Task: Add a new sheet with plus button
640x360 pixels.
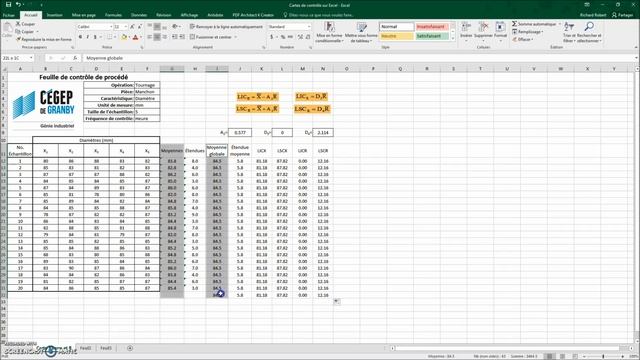Action: click(x=130, y=348)
